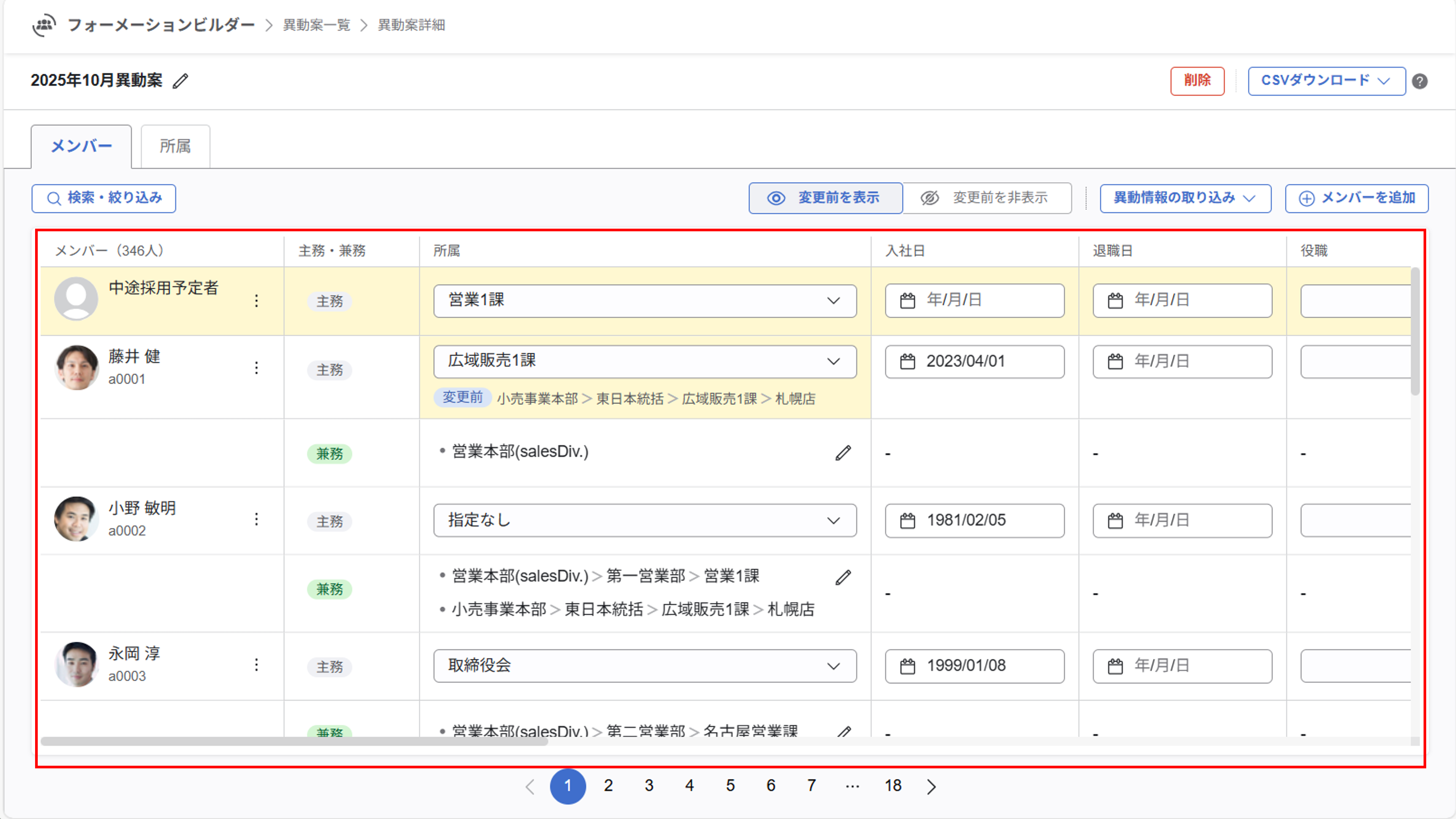Click the Formation Builder logo icon
This screenshot has width=1456, height=819.
click(44, 25)
